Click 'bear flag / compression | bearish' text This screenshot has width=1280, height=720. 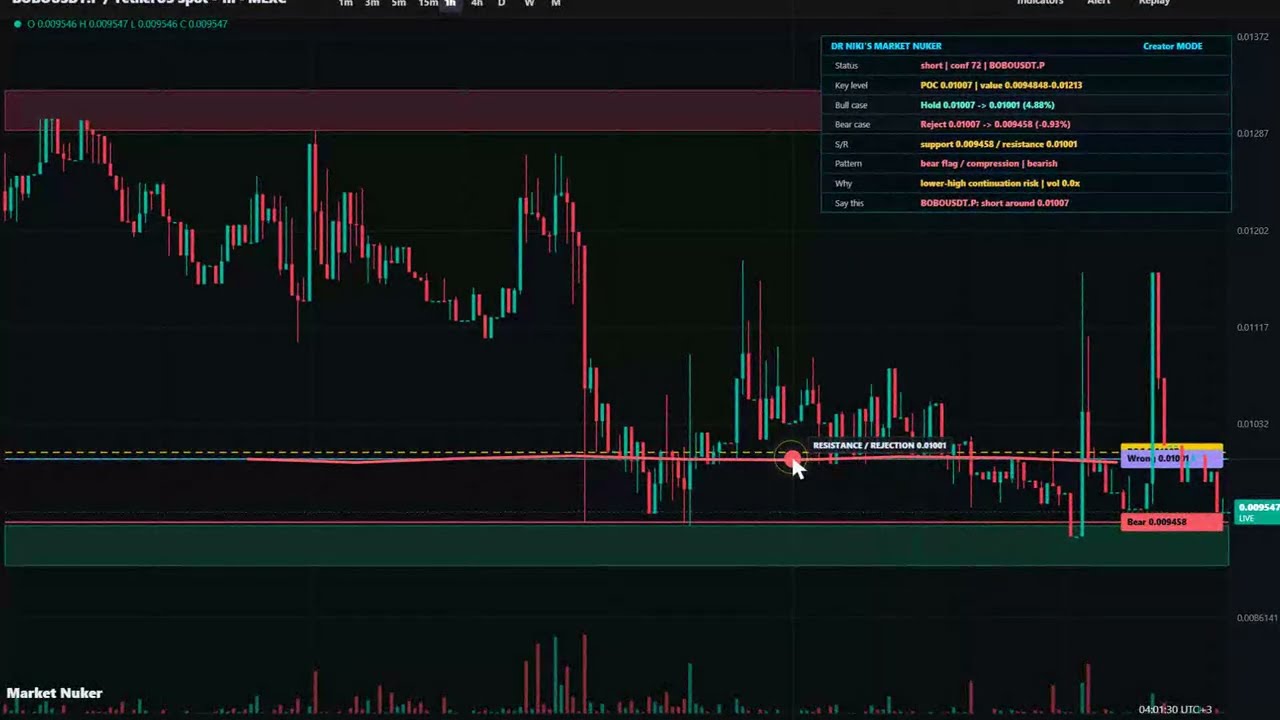point(988,163)
